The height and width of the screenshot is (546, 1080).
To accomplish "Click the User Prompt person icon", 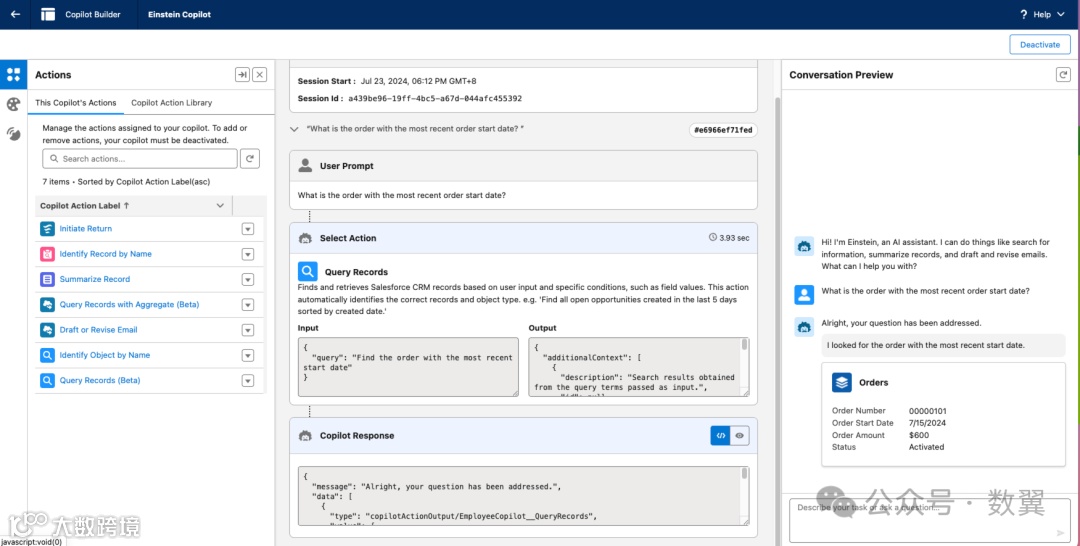I will click(305, 165).
